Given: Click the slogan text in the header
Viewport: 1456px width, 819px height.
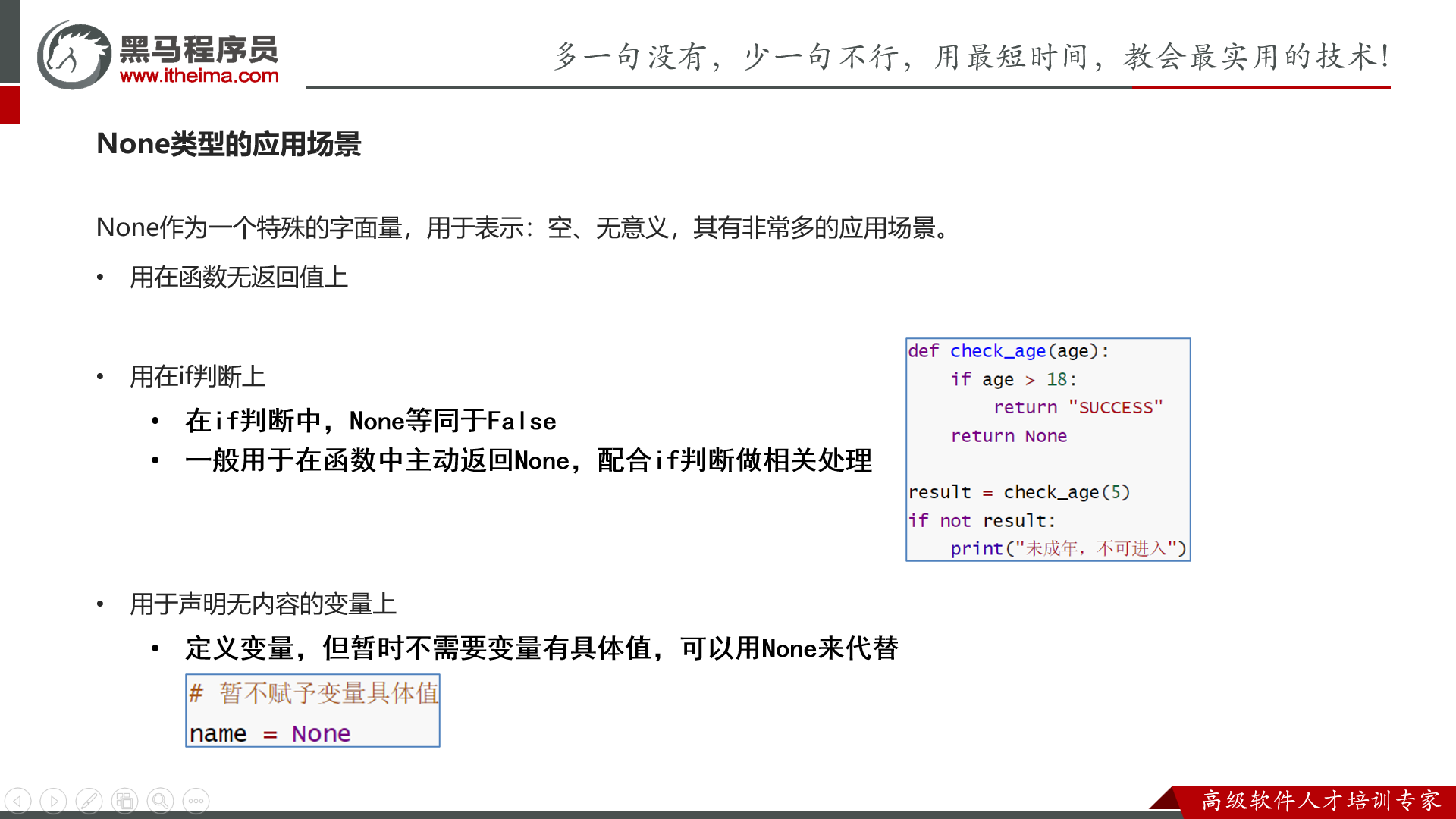Looking at the screenshot, I should tap(972, 57).
